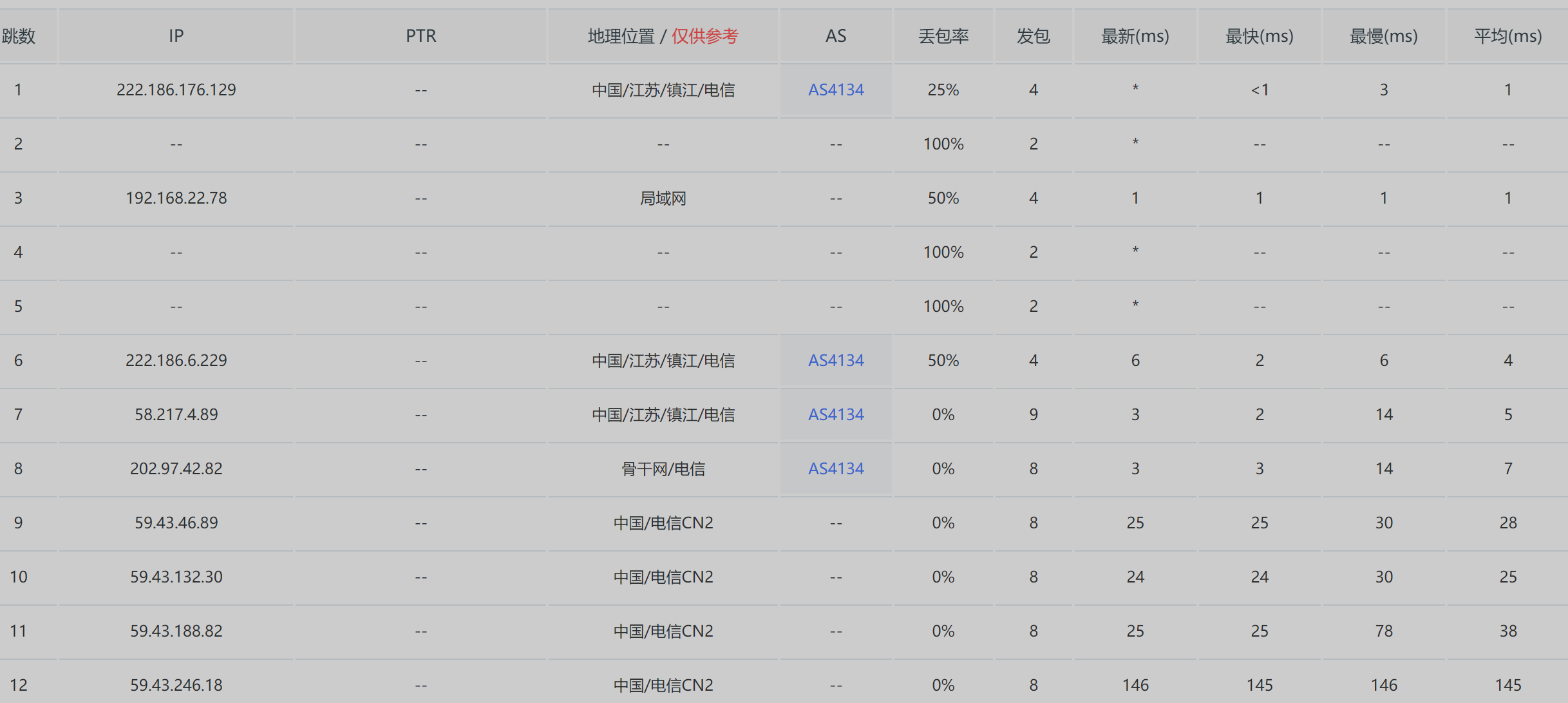The image size is (1568, 703).
Task: Select IP address 59.43.188.82
Action: tap(176, 631)
